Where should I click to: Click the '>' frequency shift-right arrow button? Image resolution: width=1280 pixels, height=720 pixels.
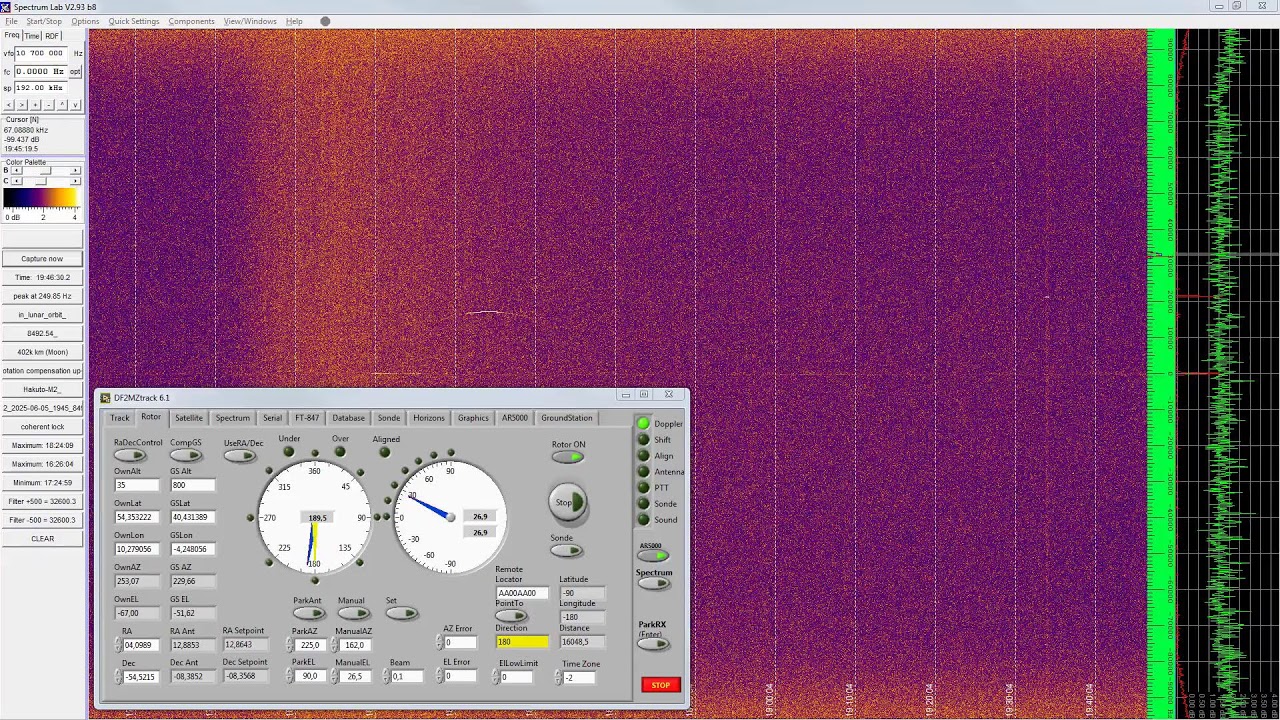pos(22,105)
